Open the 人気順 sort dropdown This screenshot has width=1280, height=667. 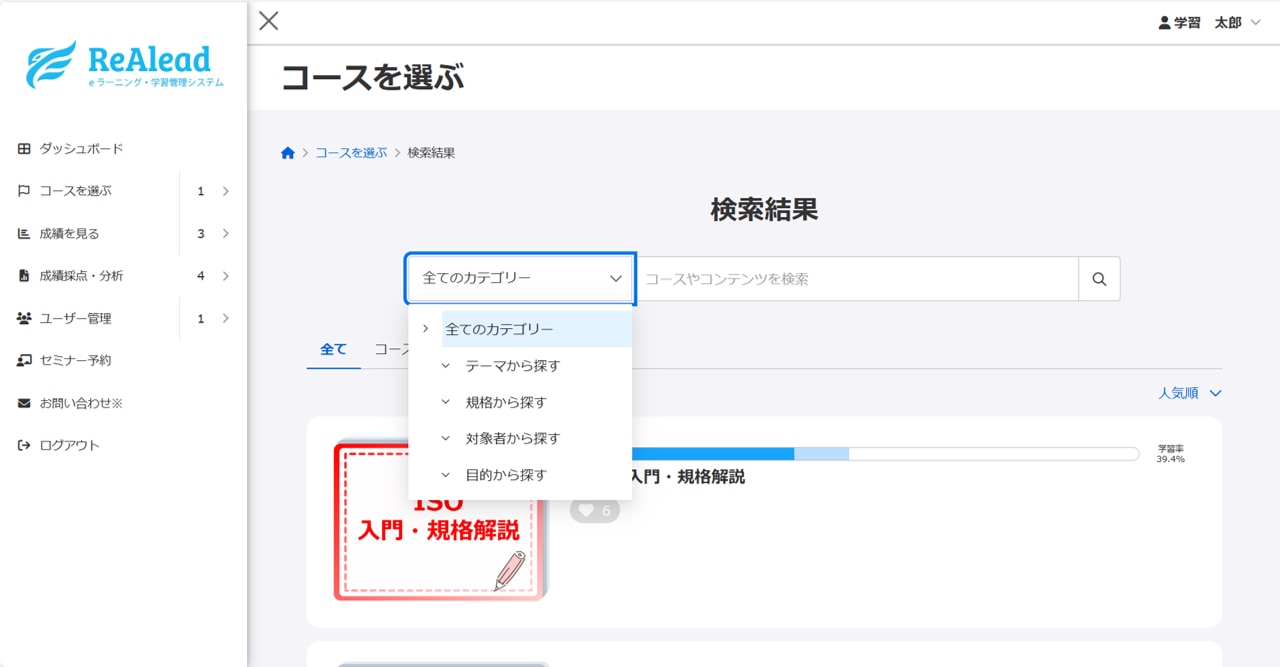tap(1189, 393)
